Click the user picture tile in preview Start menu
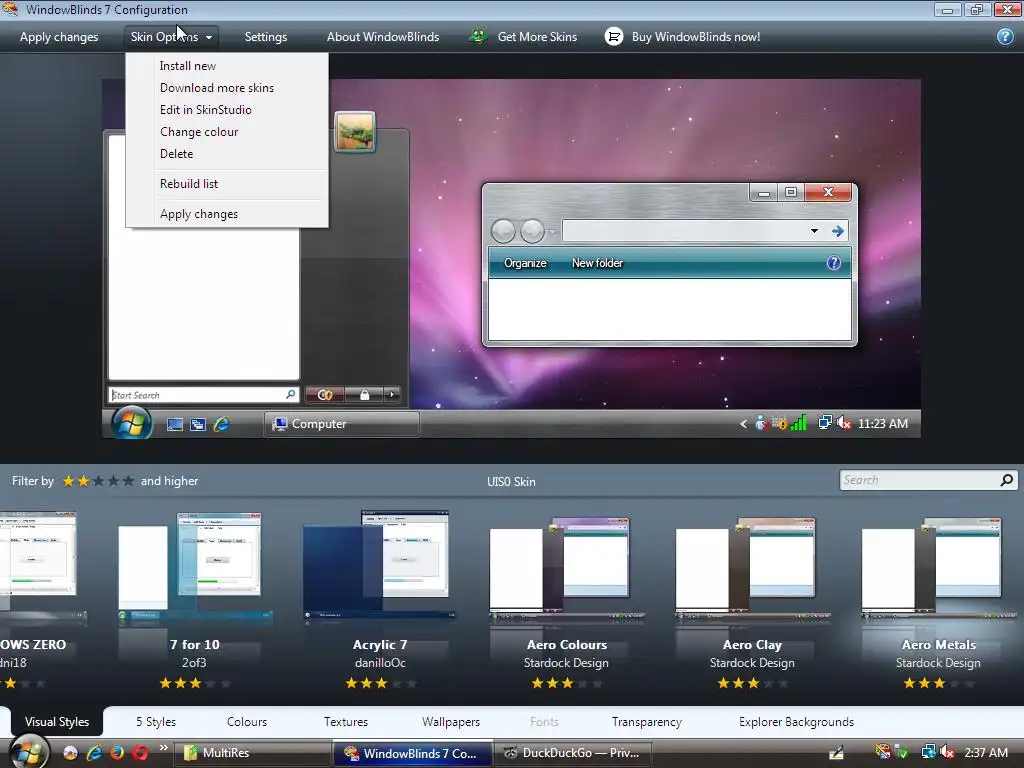 [x=355, y=132]
